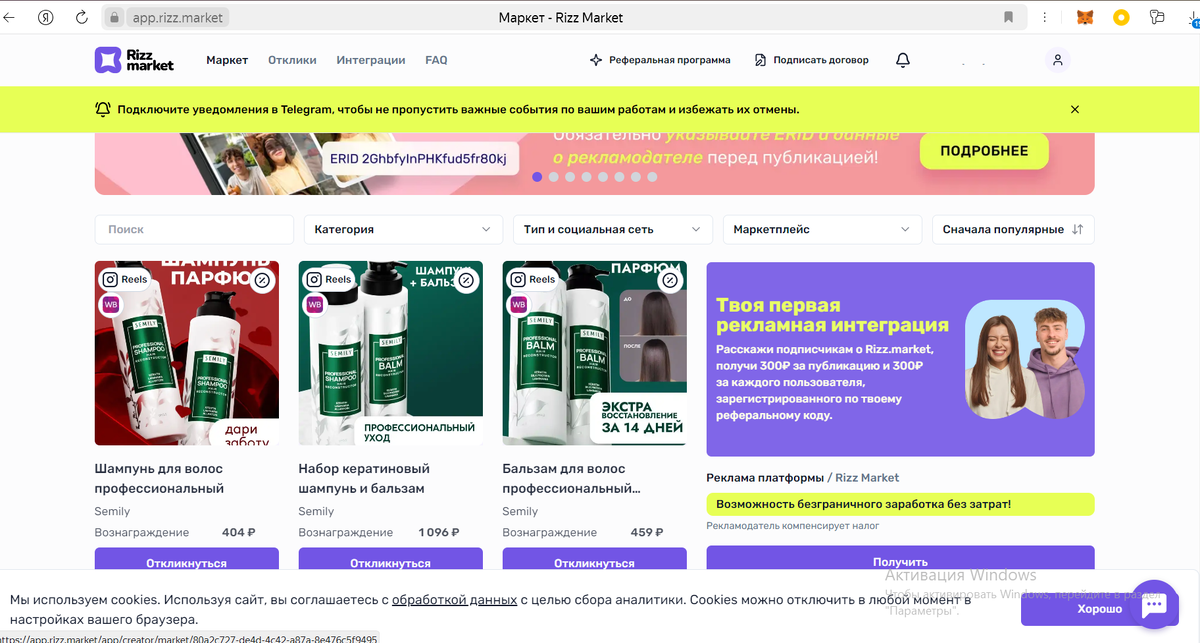This screenshot has width=1200, height=643.
Task: Click the 404 ₽ reward value
Action: point(239,533)
